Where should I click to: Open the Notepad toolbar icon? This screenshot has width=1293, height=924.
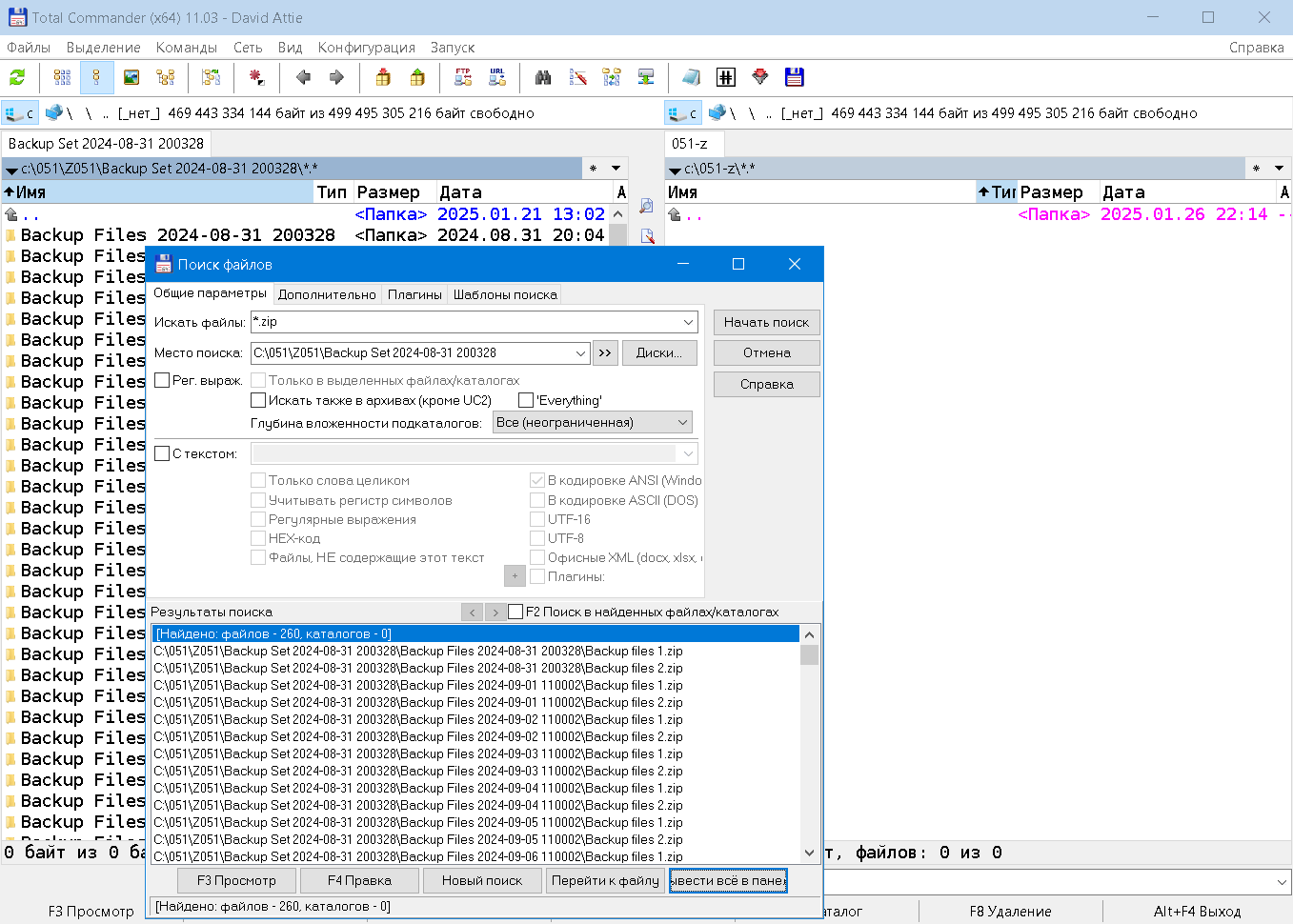tap(689, 77)
